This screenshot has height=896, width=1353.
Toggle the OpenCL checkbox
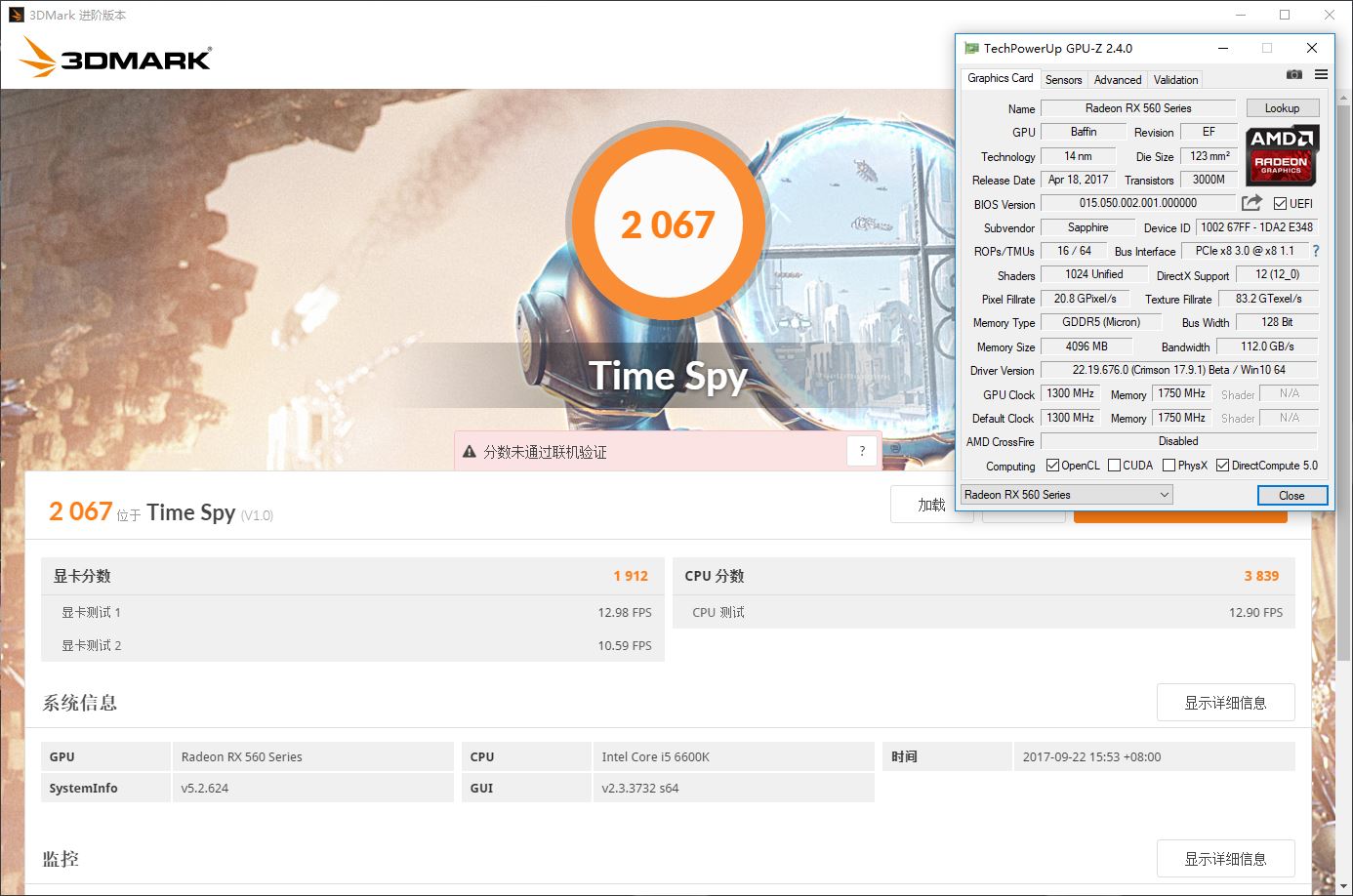point(1052,466)
